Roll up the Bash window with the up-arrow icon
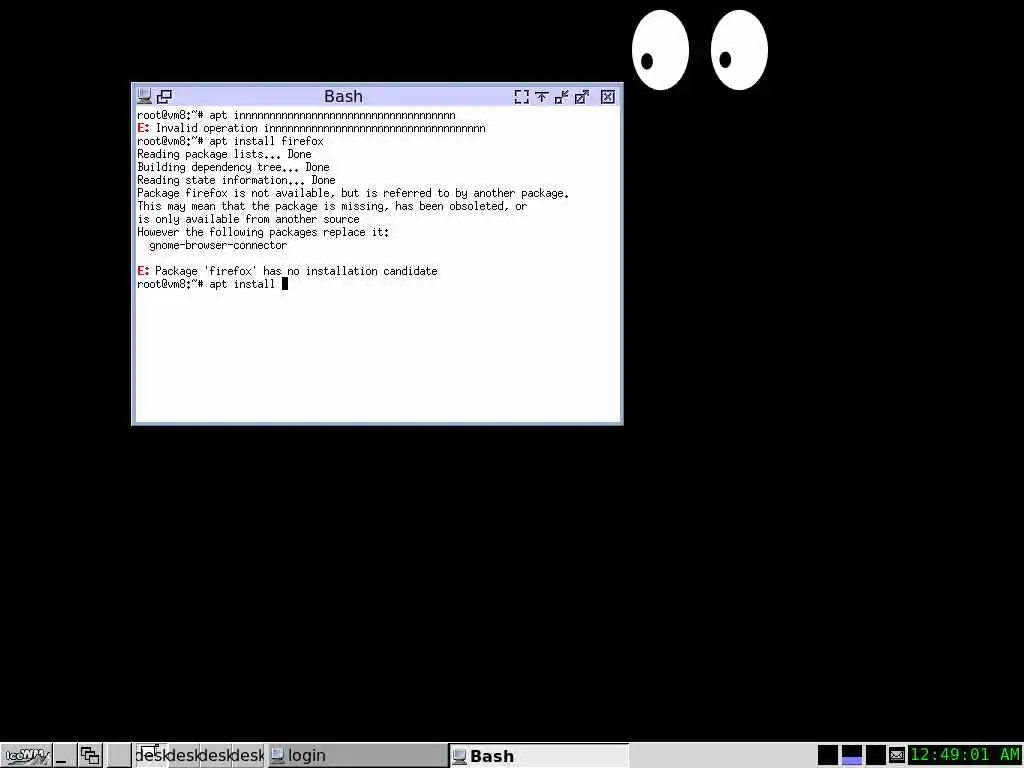 tap(541, 97)
